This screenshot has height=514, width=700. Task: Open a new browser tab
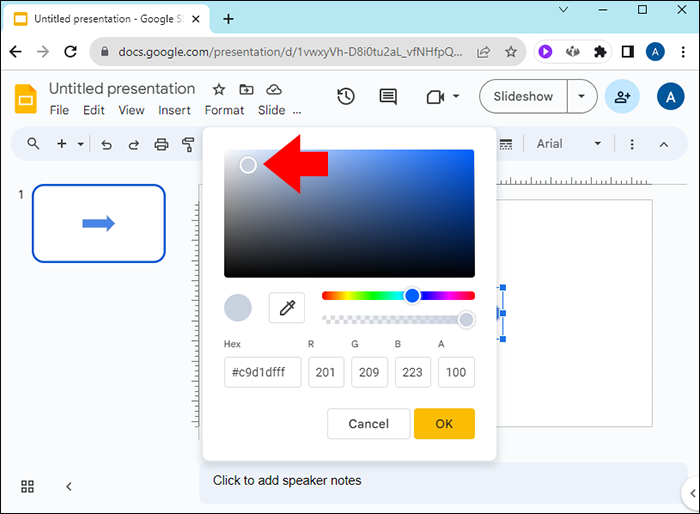click(228, 19)
